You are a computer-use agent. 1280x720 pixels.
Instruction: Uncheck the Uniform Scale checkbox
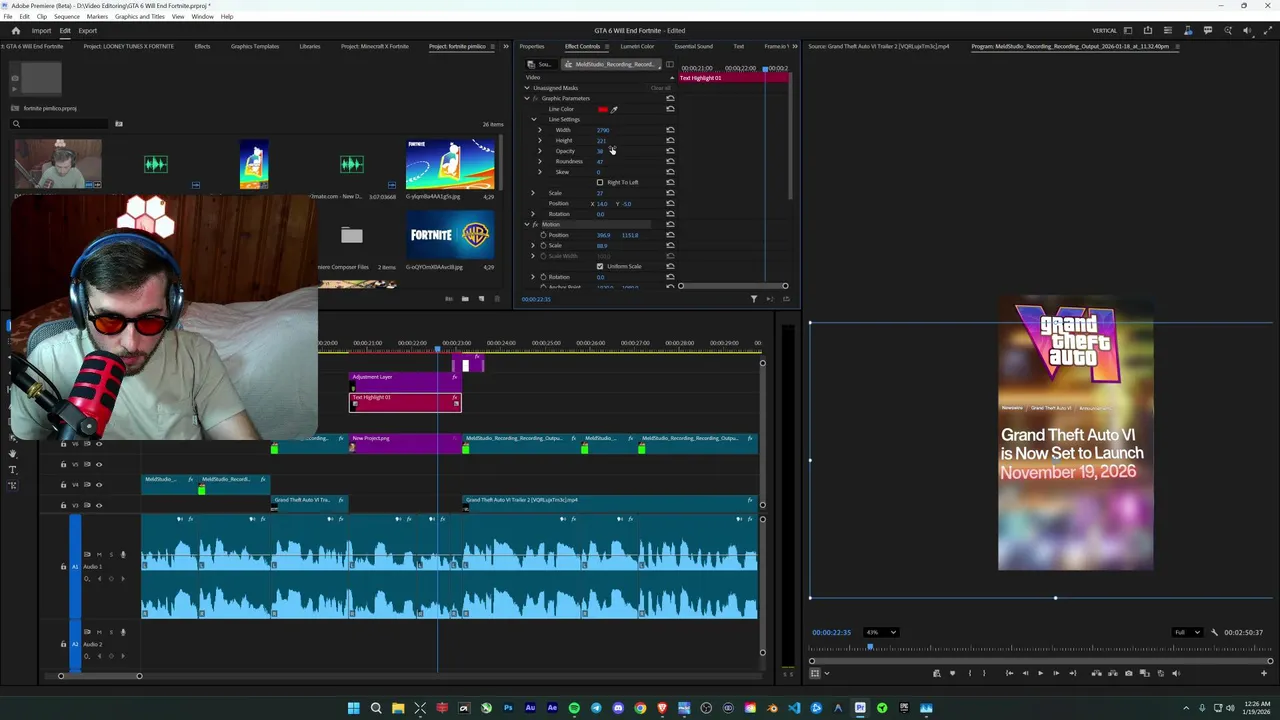[x=600, y=266]
